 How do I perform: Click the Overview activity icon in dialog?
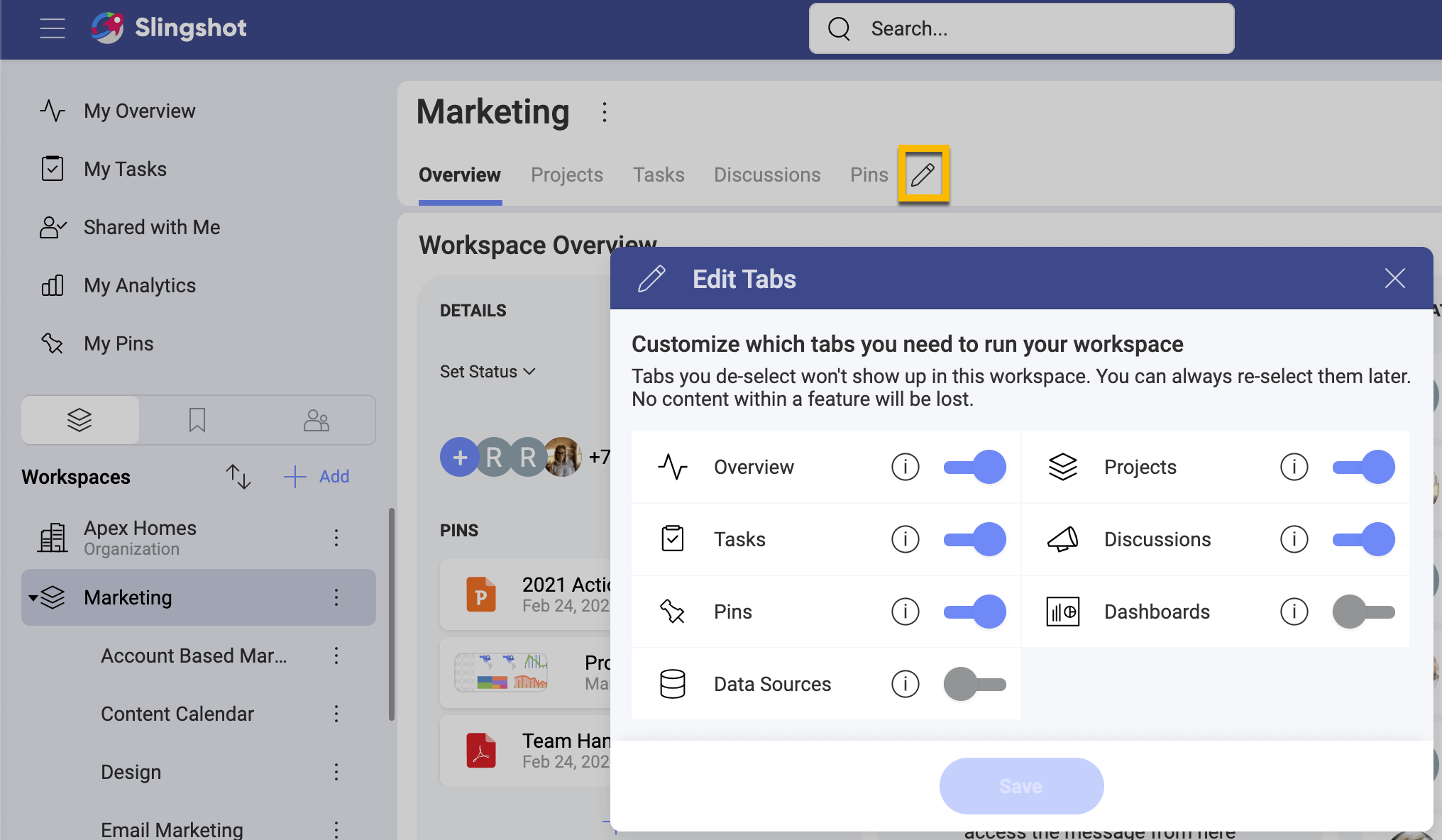point(673,467)
